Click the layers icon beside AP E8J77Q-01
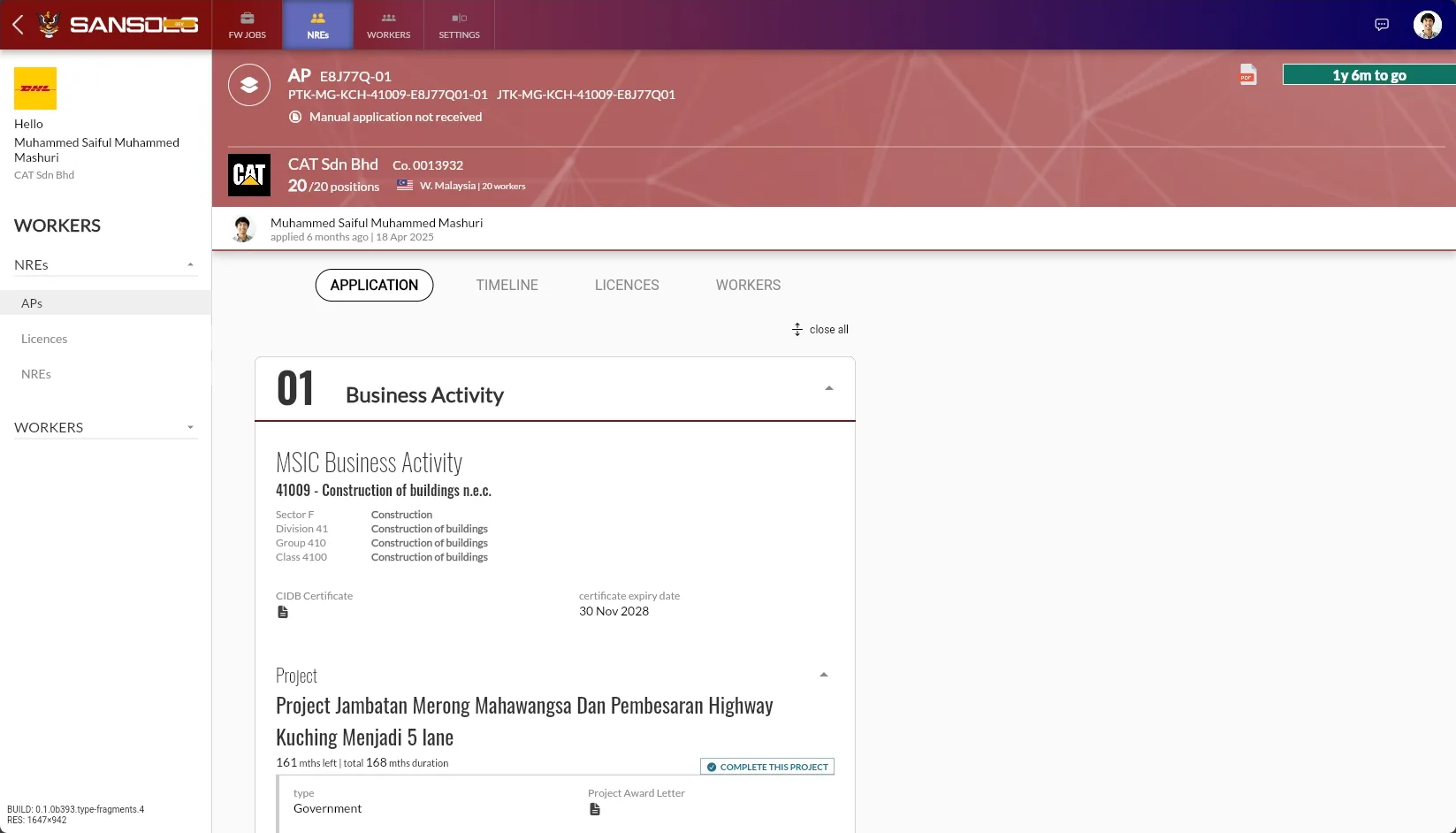This screenshot has width=1456, height=833. [249, 85]
